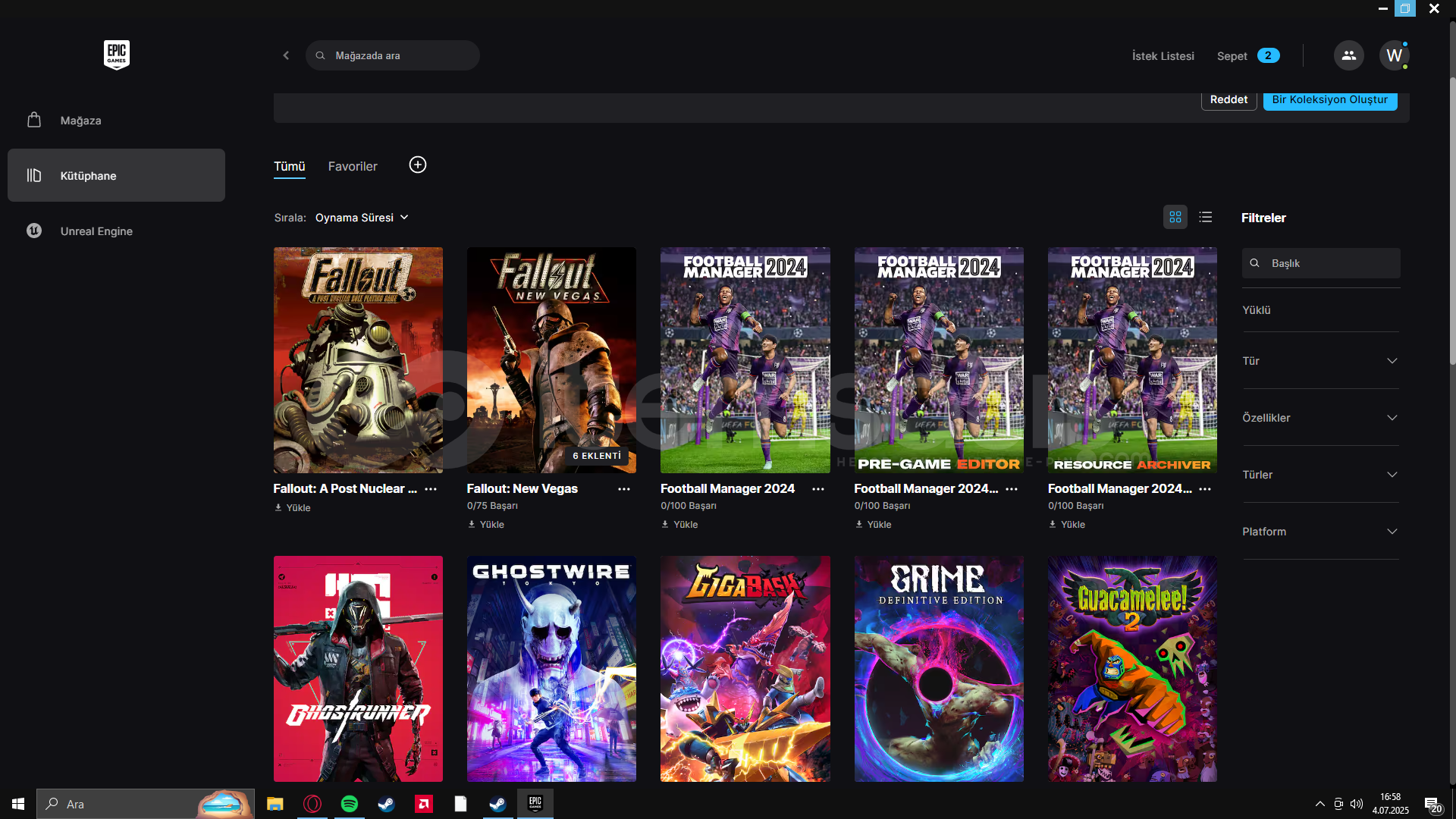Screen dimensions: 1456x819
Task: Click the Epic Games logo
Action: [x=117, y=55]
